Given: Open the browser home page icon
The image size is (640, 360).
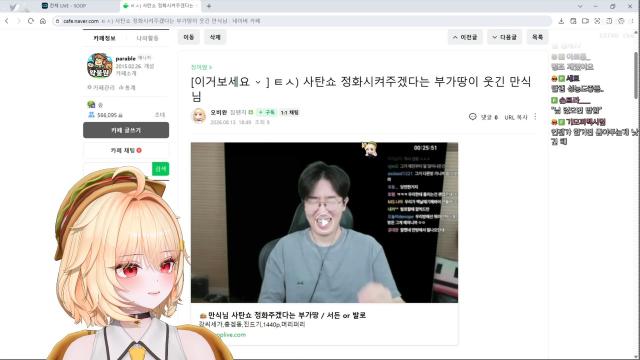Looking at the screenshot, I should [43, 21].
